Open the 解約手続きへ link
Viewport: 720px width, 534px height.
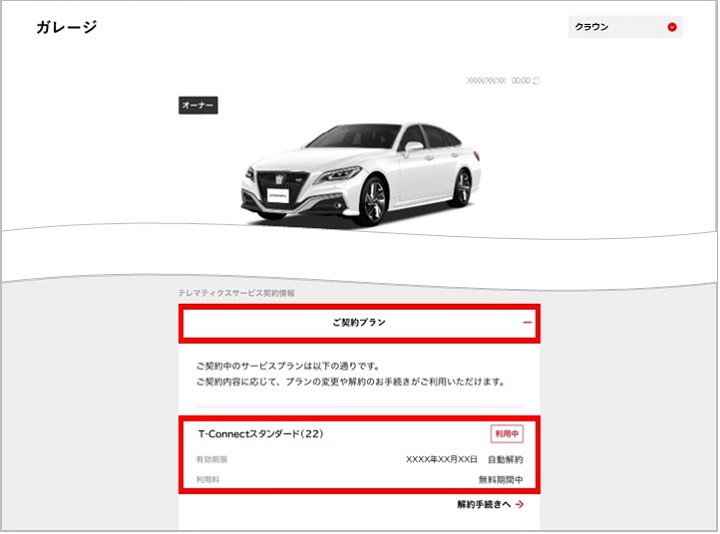(x=490, y=505)
